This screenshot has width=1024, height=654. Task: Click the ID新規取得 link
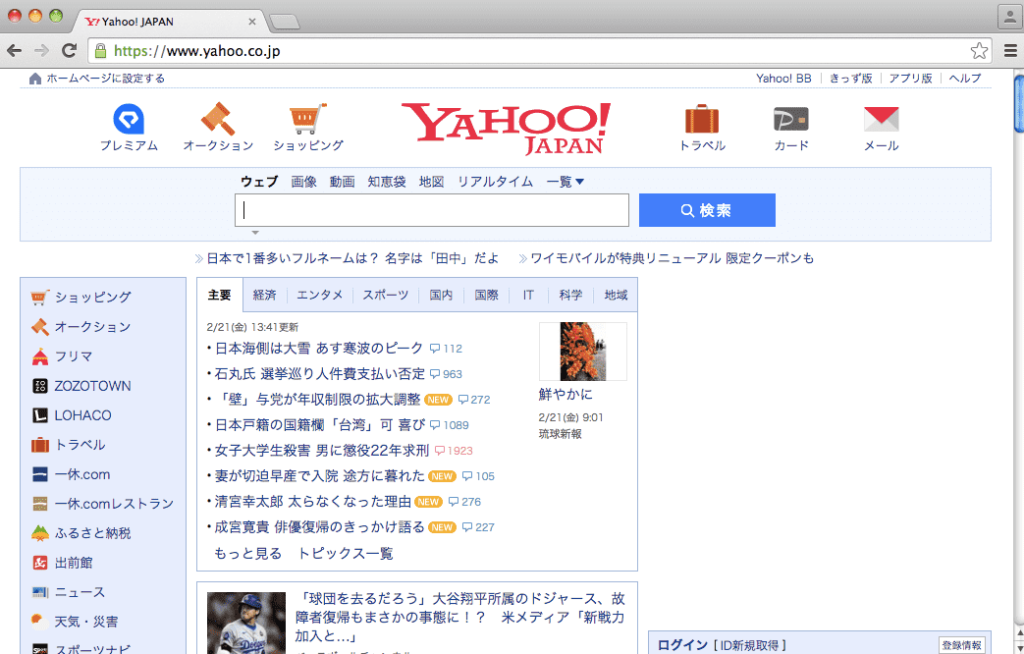pos(750,646)
